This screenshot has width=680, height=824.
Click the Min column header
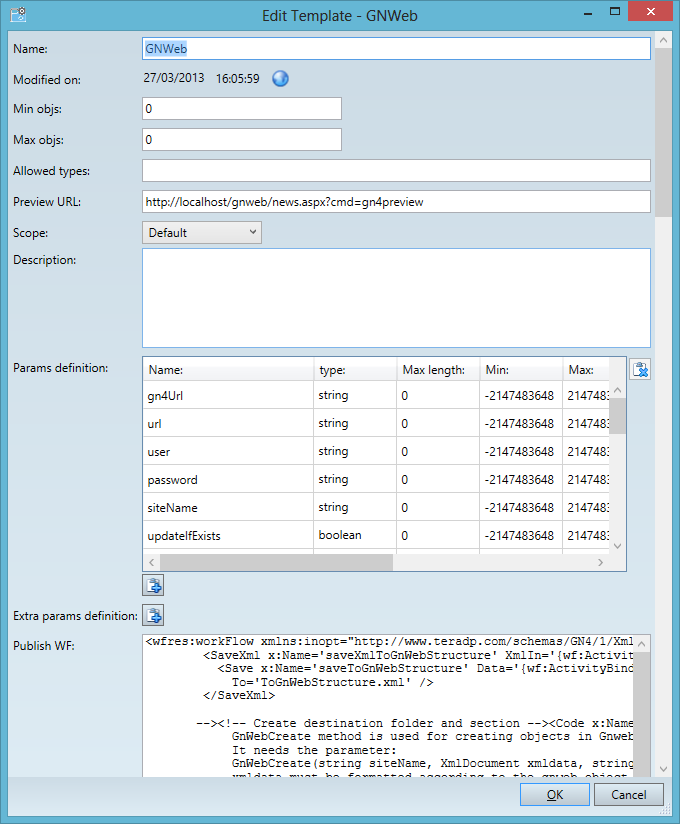521,369
